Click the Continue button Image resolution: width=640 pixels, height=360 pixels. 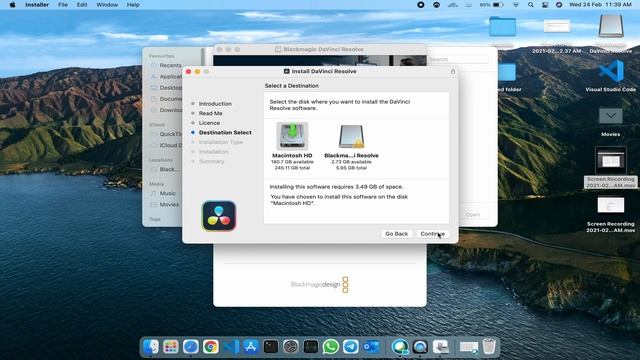coord(432,234)
